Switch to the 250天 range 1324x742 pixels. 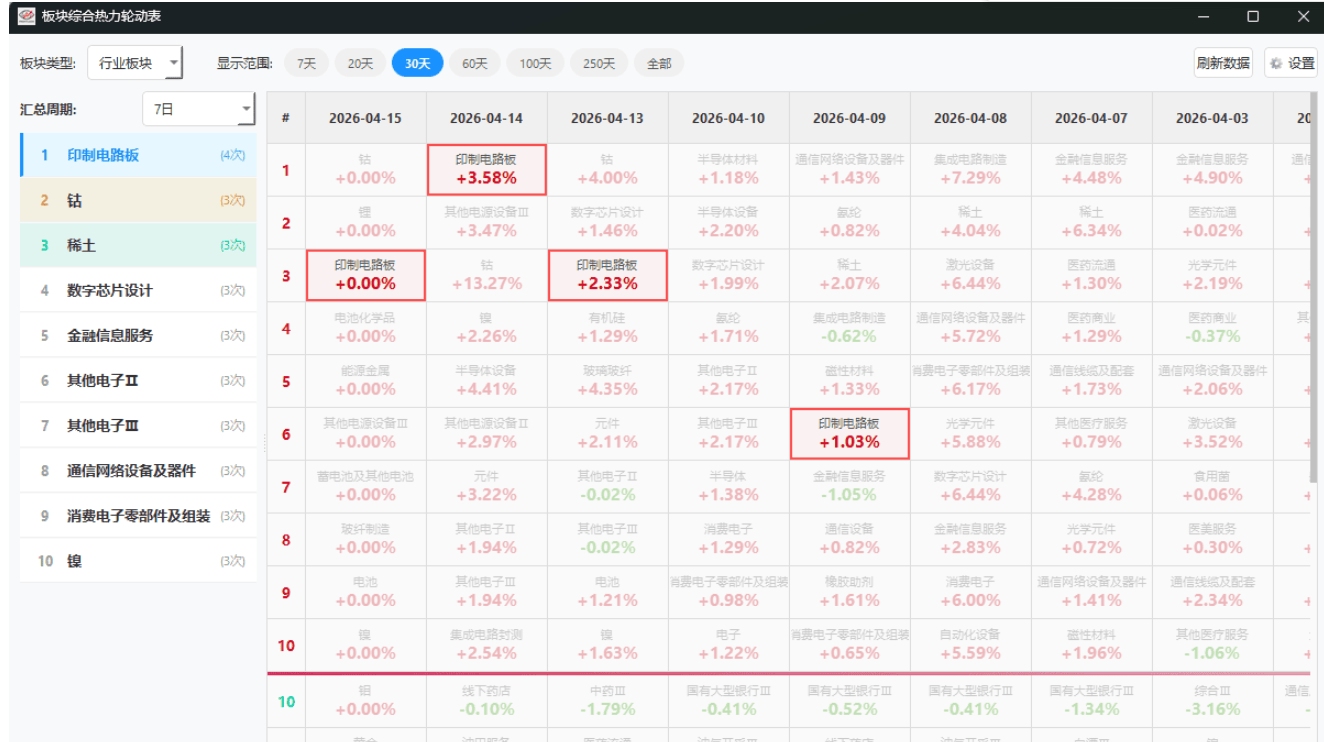599,63
